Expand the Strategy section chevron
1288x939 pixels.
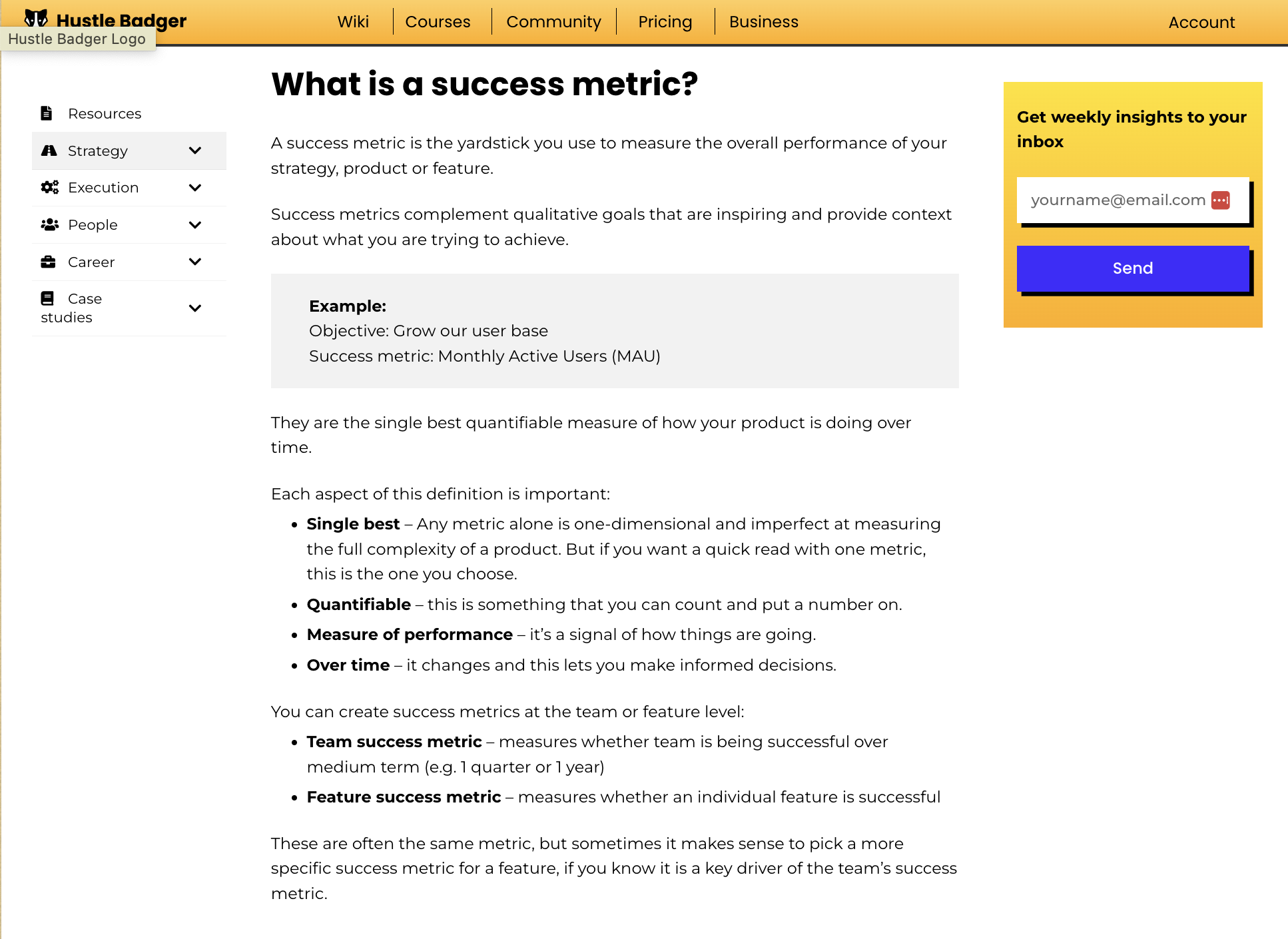[x=195, y=151]
